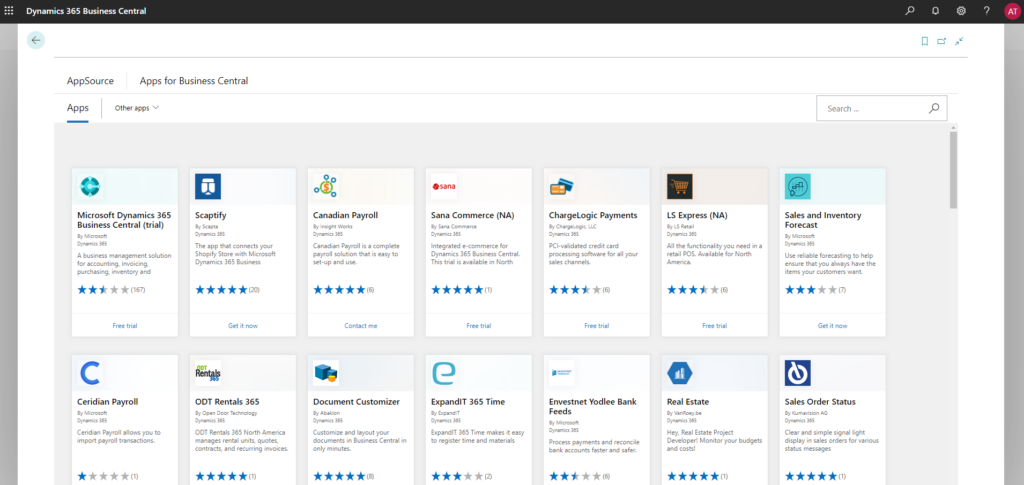
Task: Click Free trial for Sana Commerce
Action: (x=479, y=325)
